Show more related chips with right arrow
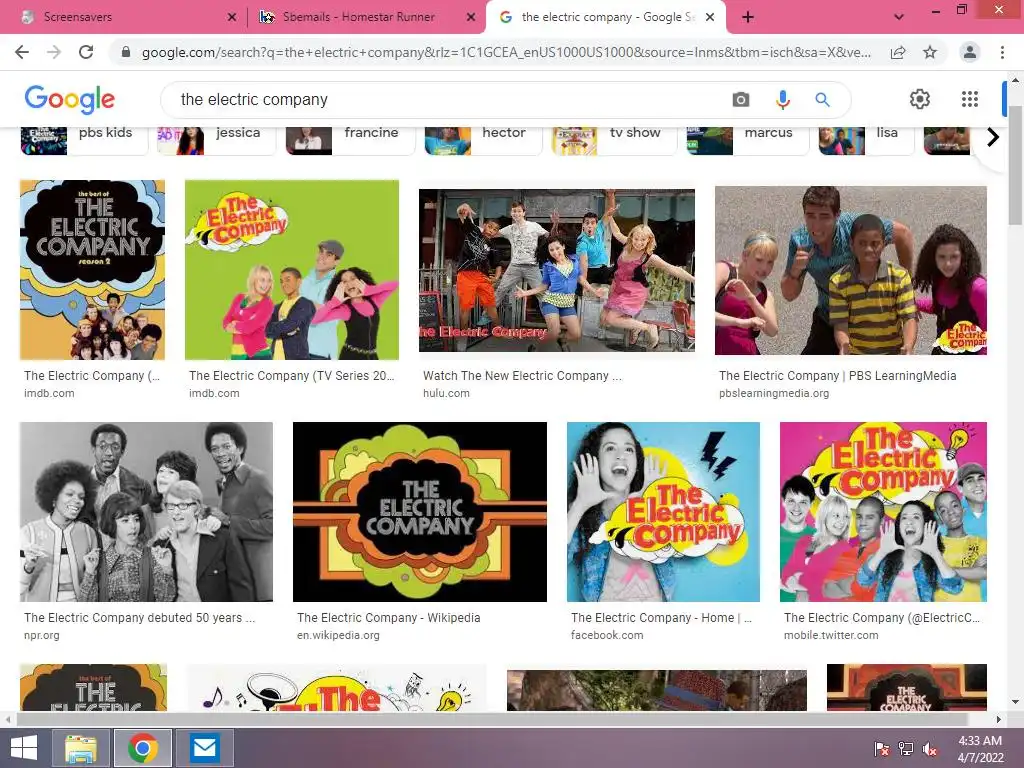 point(993,137)
